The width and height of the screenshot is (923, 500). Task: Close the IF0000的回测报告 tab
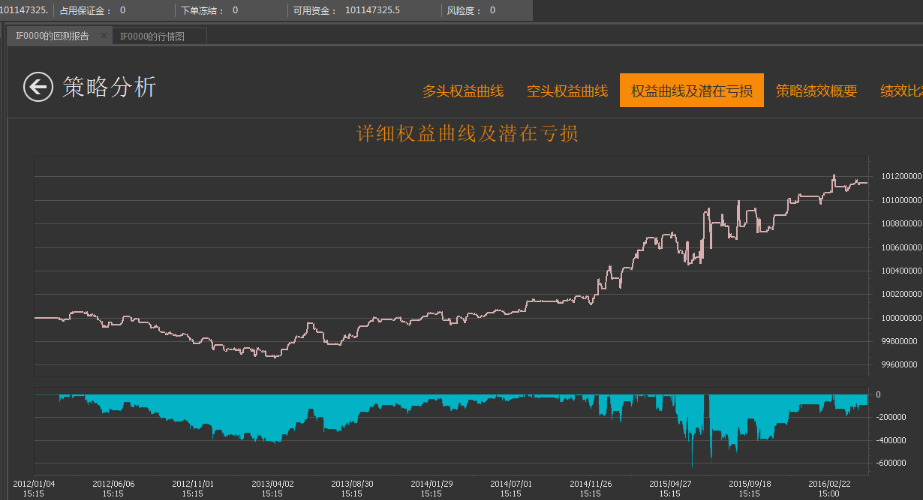pyautogui.click(x=101, y=36)
